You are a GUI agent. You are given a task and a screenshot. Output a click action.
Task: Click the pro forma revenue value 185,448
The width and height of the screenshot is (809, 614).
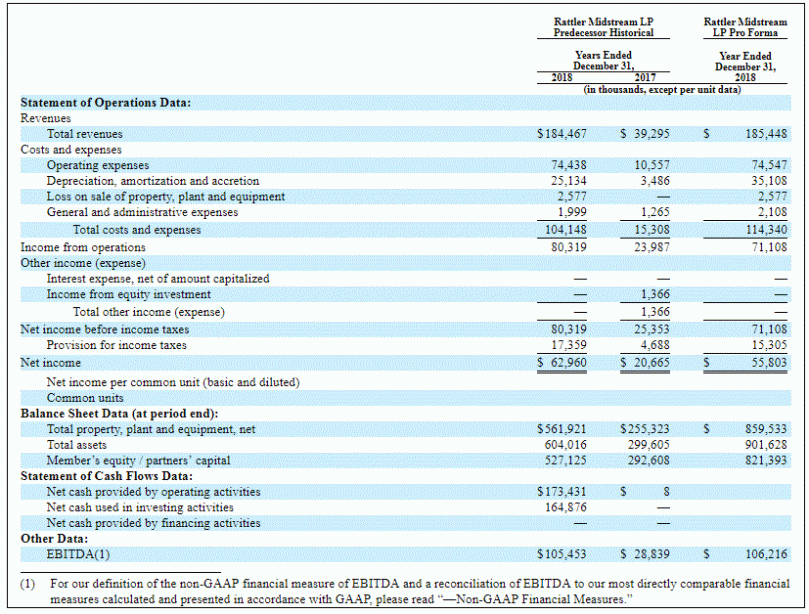click(x=766, y=134)
